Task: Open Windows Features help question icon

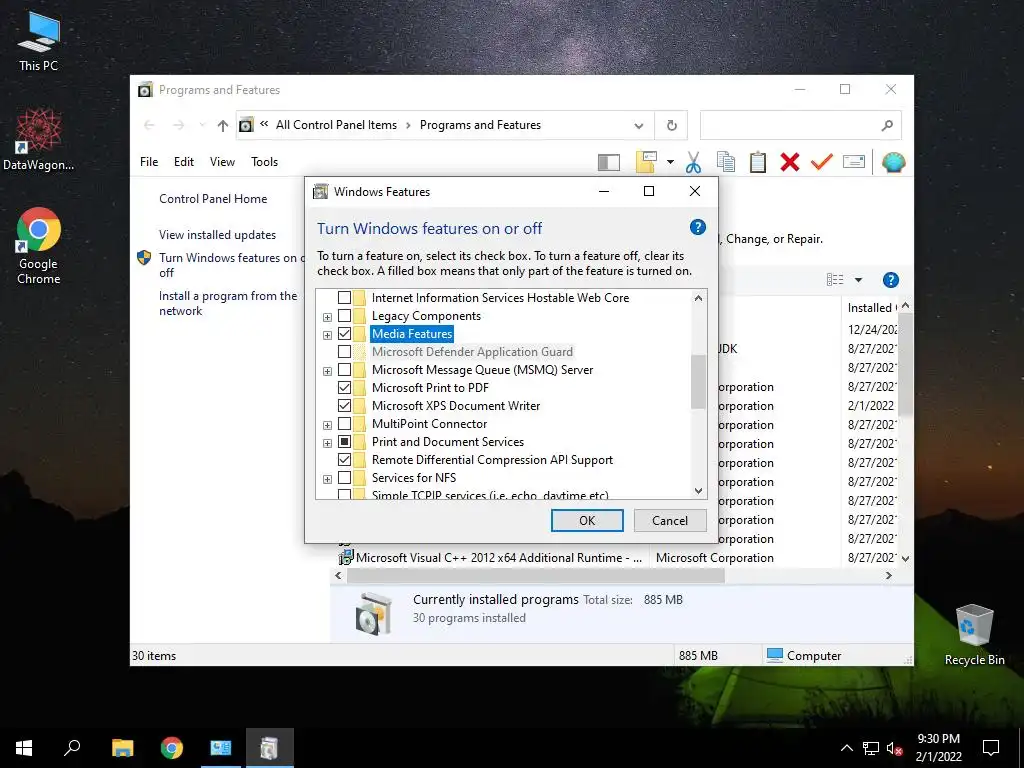Action: point(697,227)
